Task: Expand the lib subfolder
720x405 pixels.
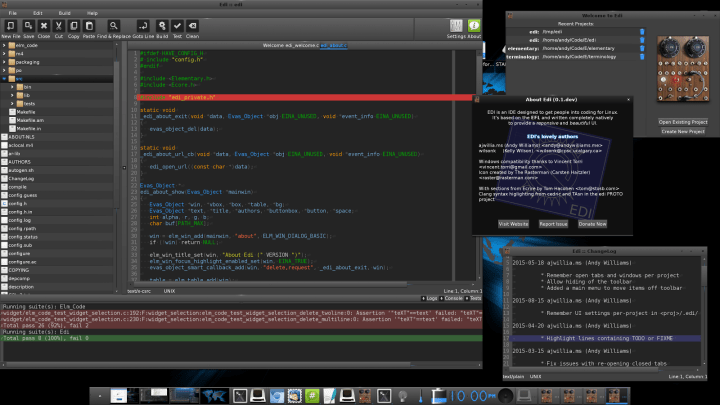Action: pyautogui.click(x=12, y=95)
